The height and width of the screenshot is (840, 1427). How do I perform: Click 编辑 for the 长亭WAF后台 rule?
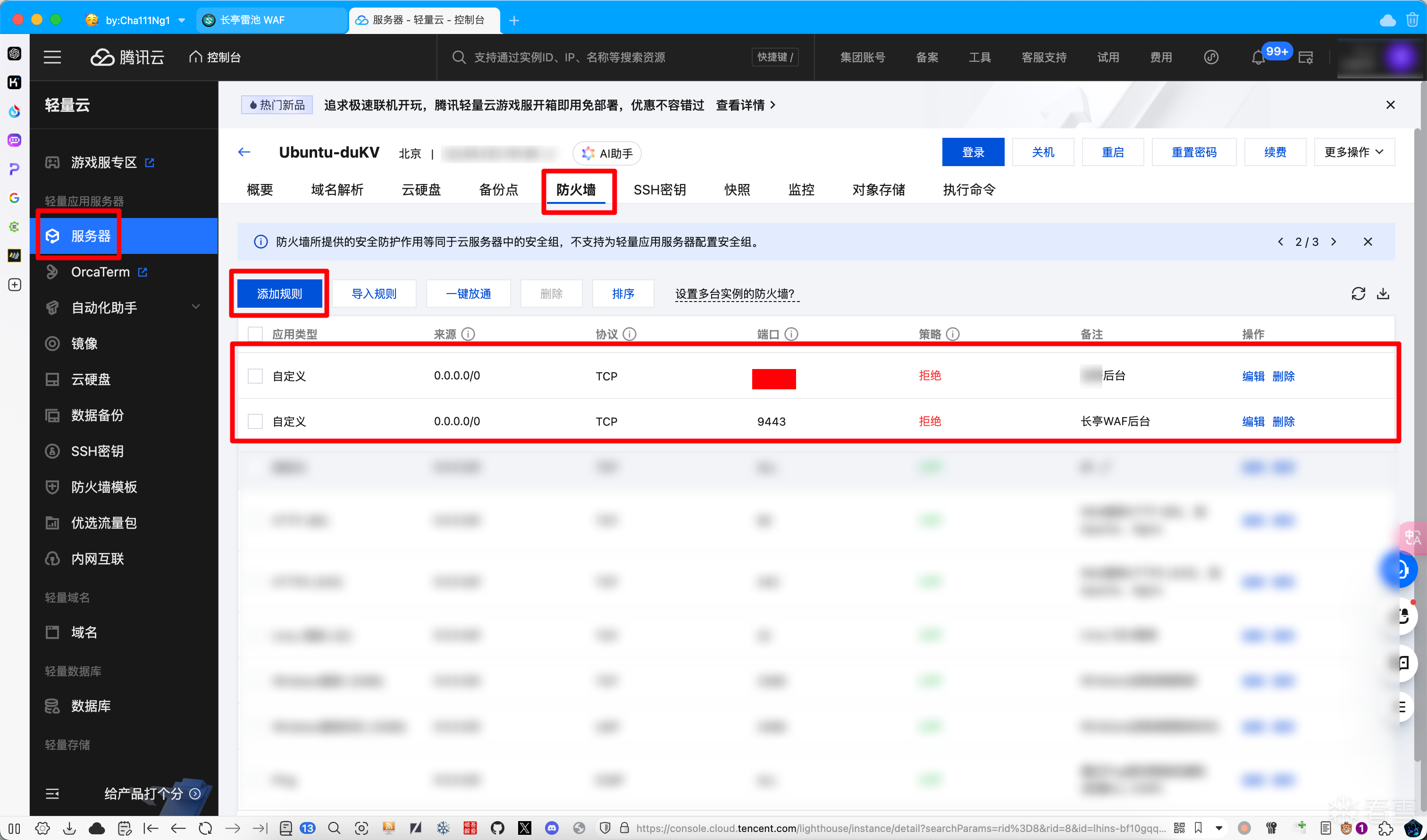click(x=1252, y=421)
